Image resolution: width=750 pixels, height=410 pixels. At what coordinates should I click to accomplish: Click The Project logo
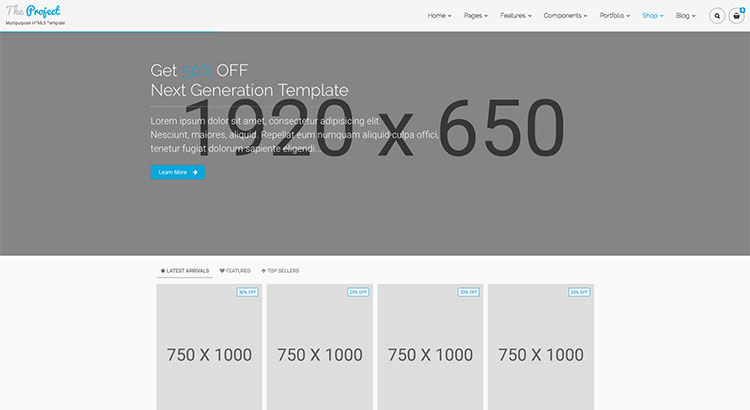click(33, 12)
